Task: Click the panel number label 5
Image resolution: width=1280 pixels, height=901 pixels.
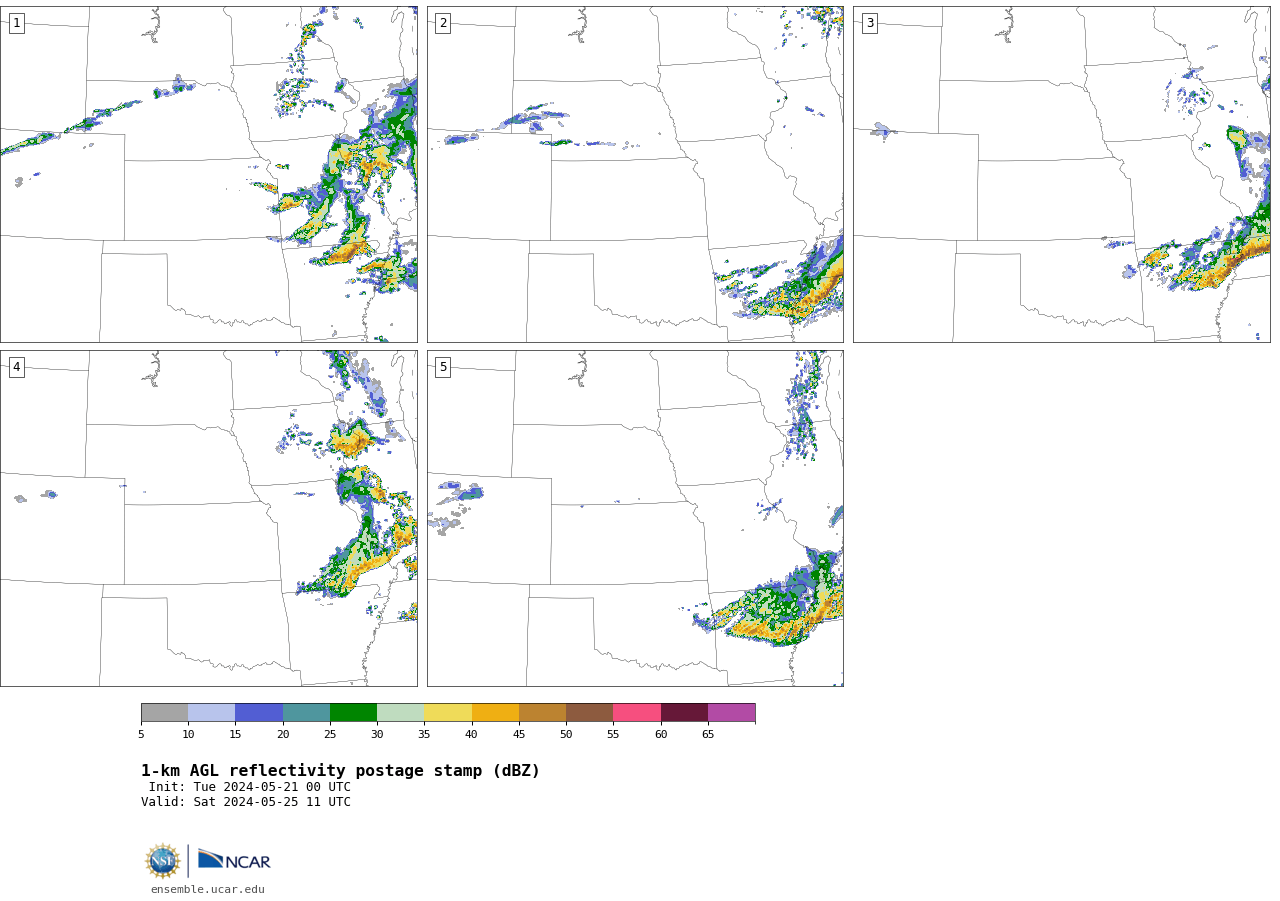Action: click(x=443, y=367)
